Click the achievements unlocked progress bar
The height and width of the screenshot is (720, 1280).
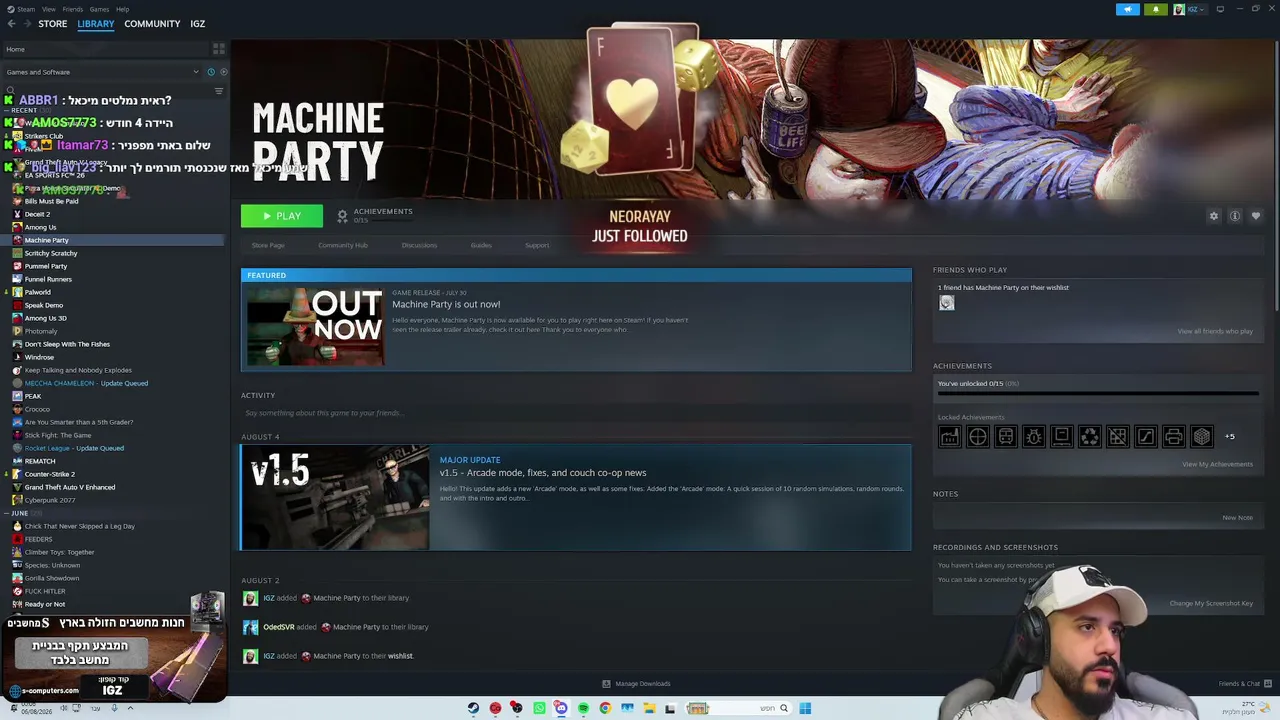pos(1098,393)
